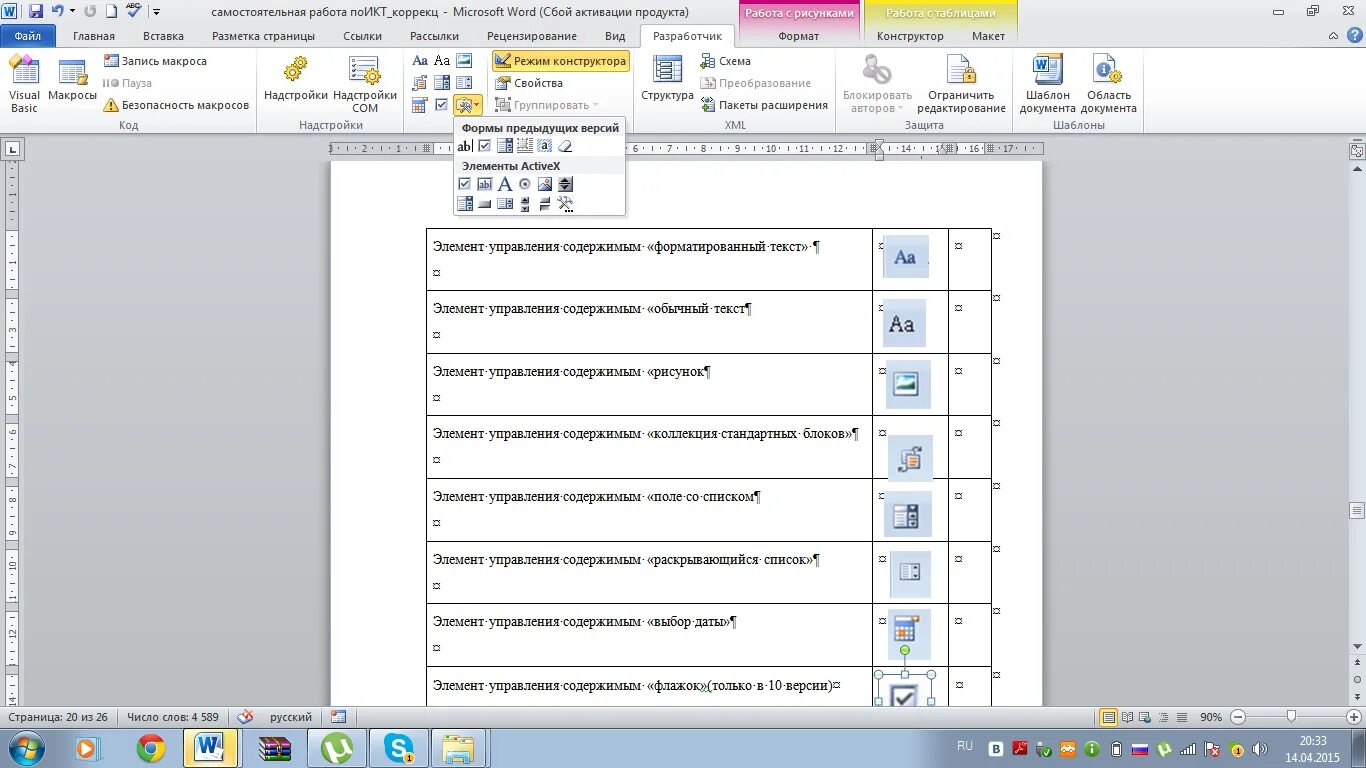Image resolution: width=1366 pixels, height=768 pixels.
Task: Insert legacy frame form
Action: (x=525, y=146)
